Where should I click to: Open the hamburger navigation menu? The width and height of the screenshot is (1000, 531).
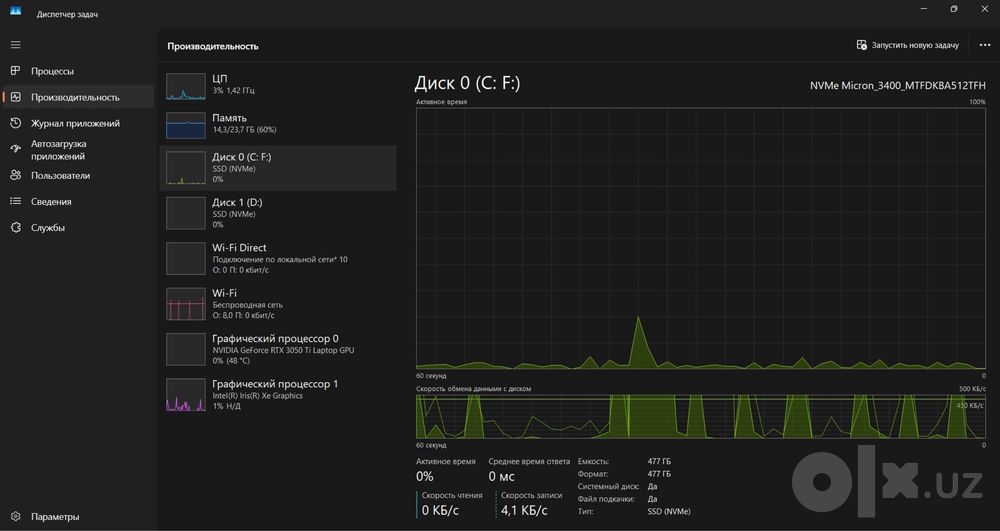16,45
